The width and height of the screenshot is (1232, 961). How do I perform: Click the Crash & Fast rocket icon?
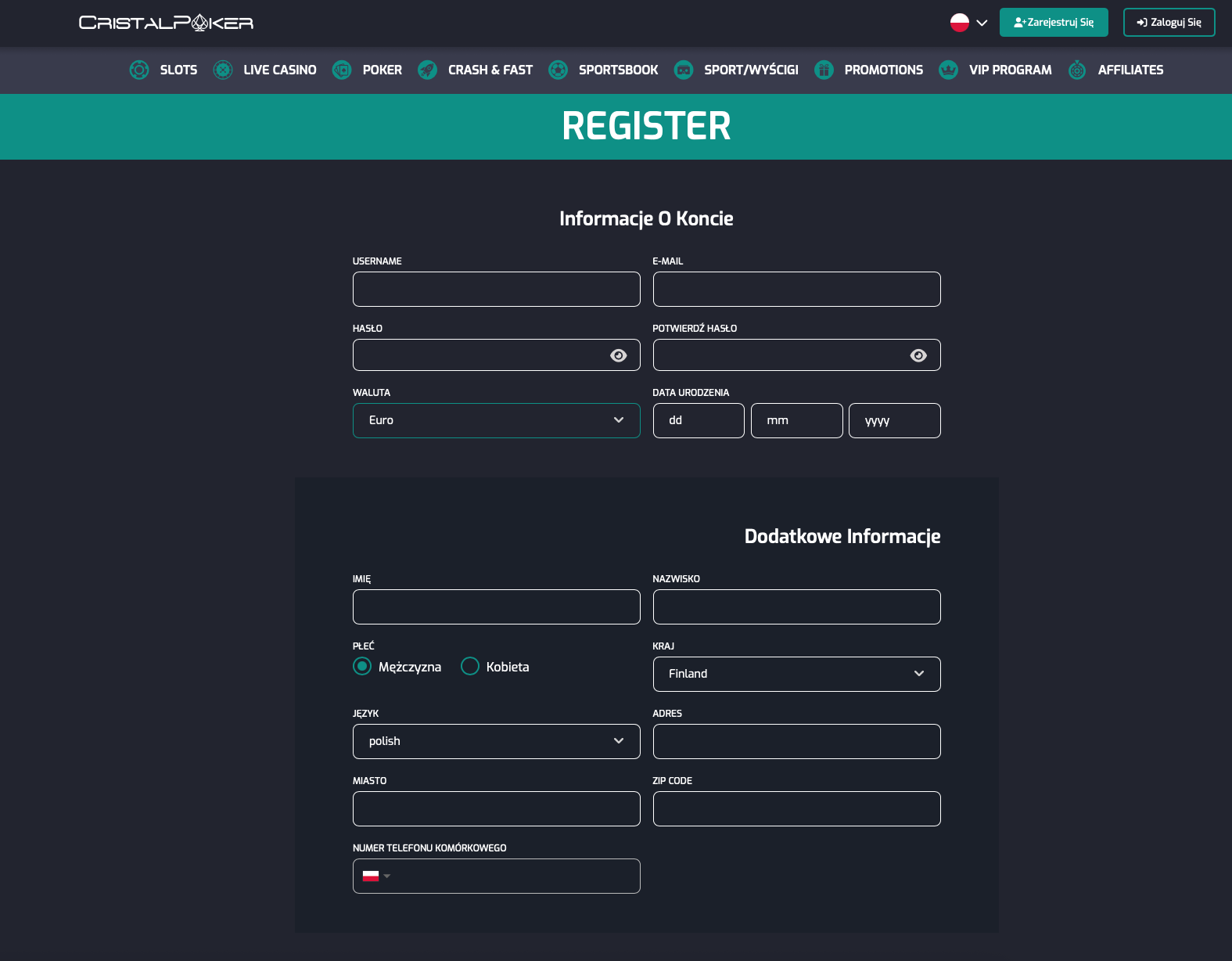(x=427, y=70)
